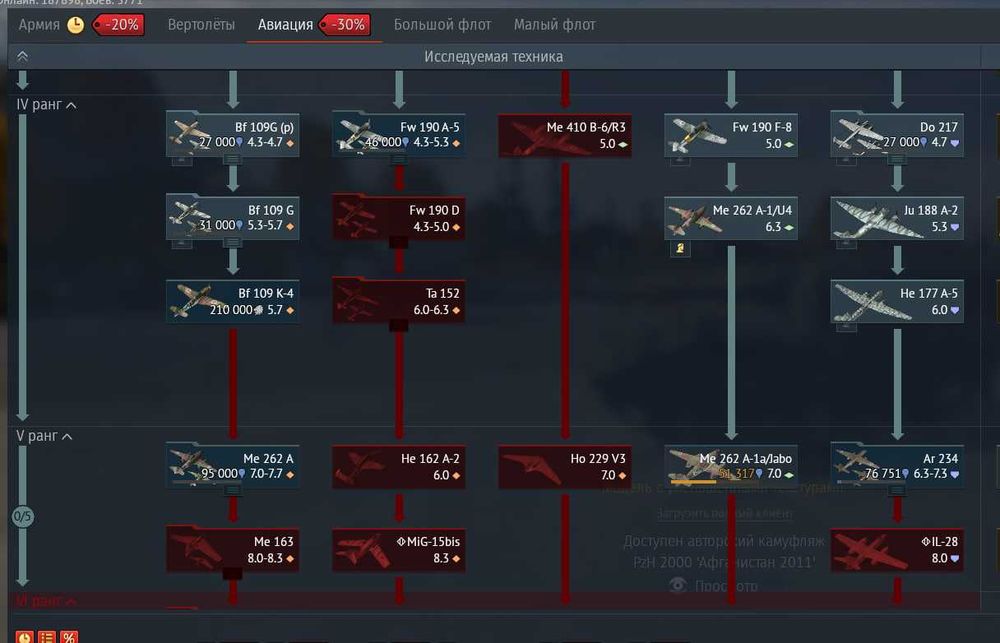This screenshot has width=1000, height=643.
Task: Select the Do 217 bomber card
Action: (x=897, y=135)
